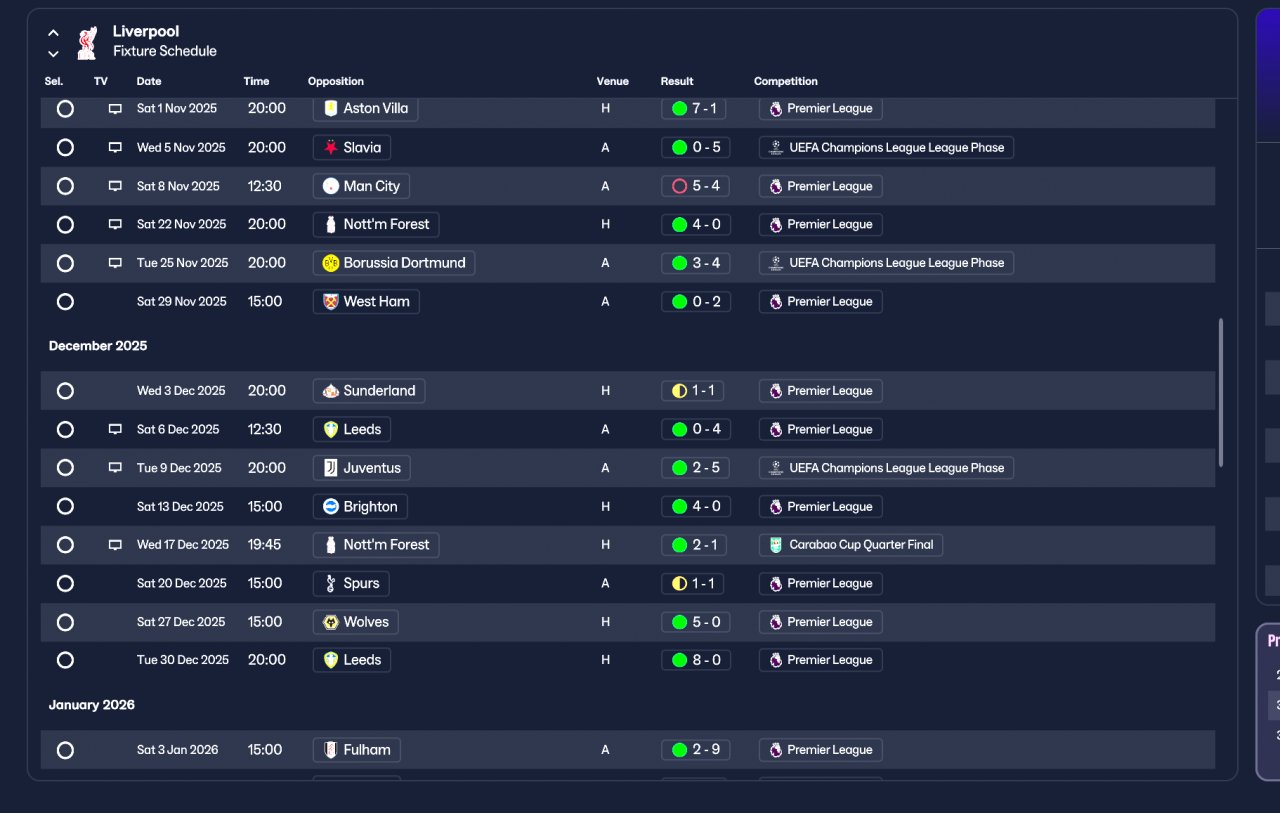The image size is (1280, 813).
Task: Select the Aston Villa fixture radio button
Action: [65, 109]
